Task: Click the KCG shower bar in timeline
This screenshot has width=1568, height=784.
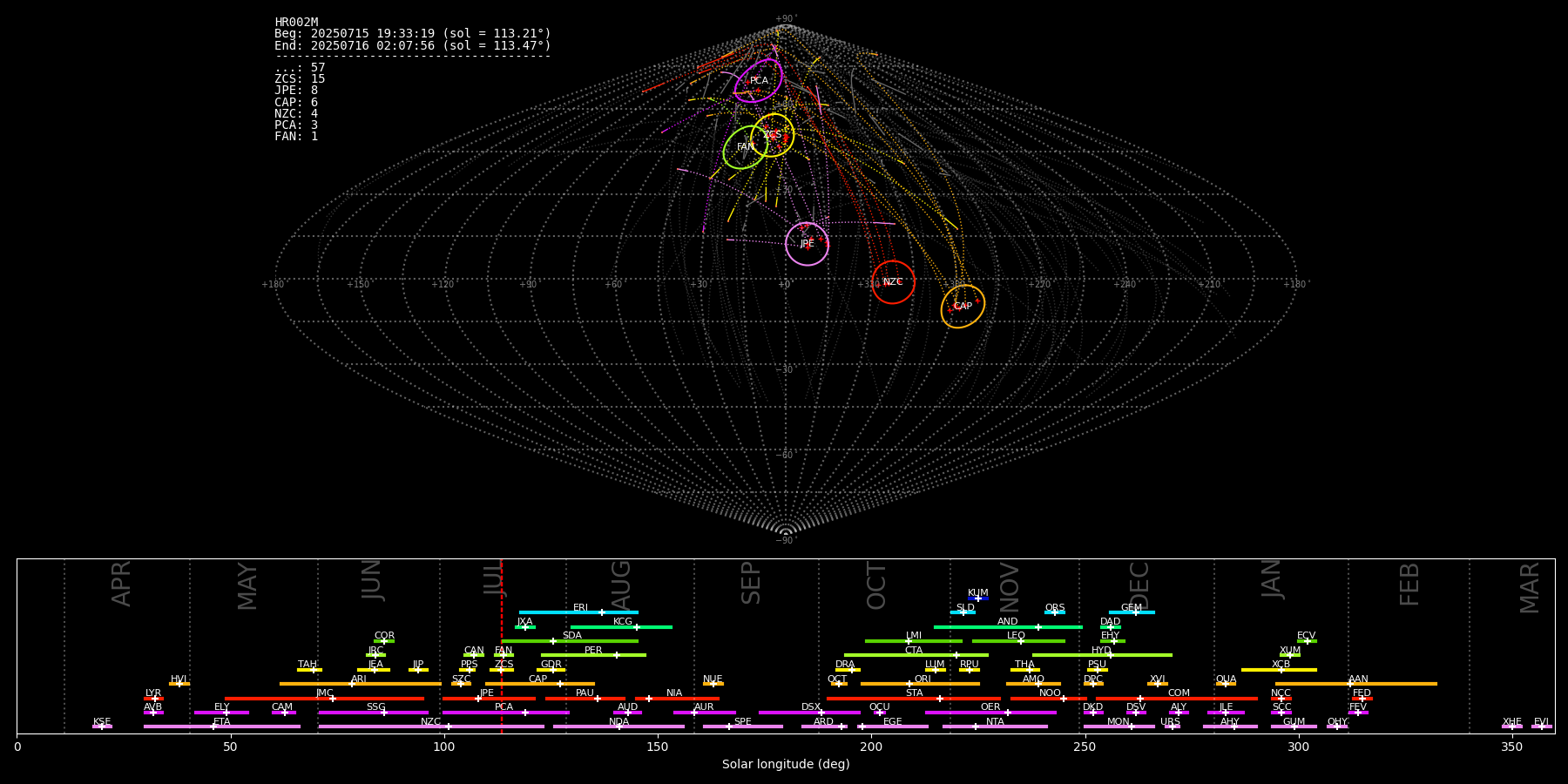Action: 621,627
